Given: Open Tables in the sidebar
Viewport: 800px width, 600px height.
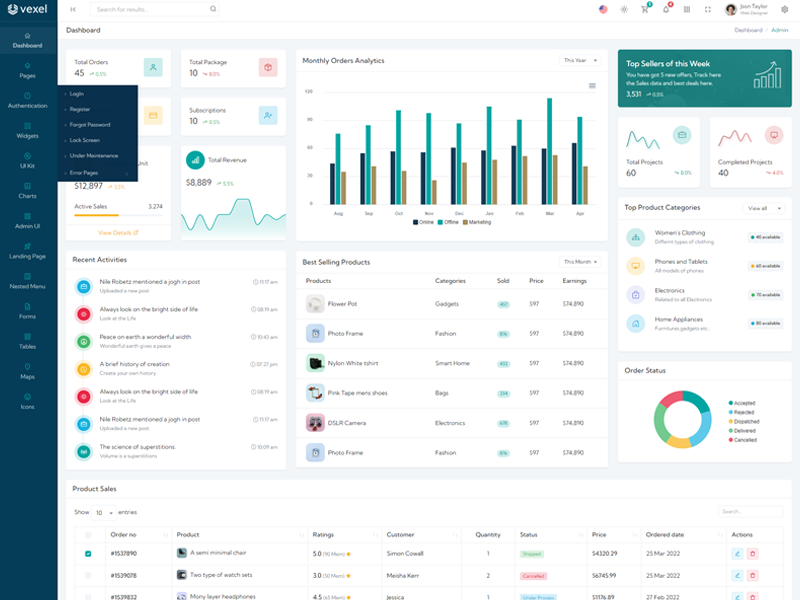Looking at the screenshot, I should pos(28,341).
